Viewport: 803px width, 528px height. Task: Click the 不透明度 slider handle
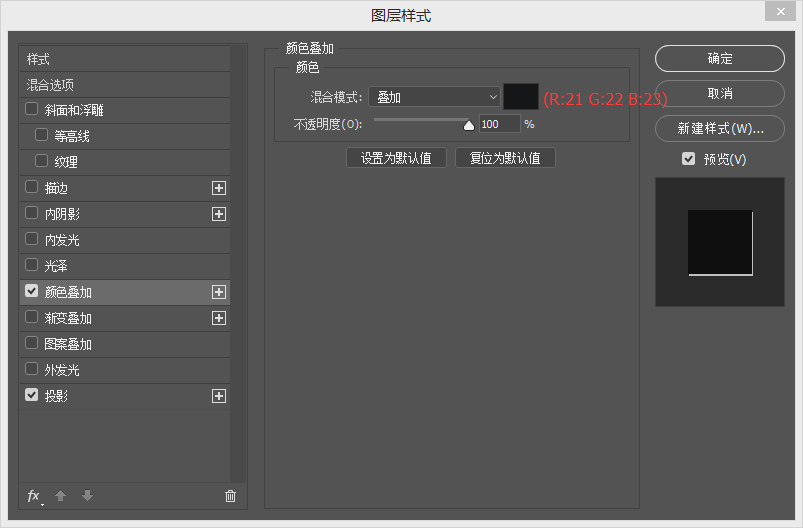click(x=468, y=125)
